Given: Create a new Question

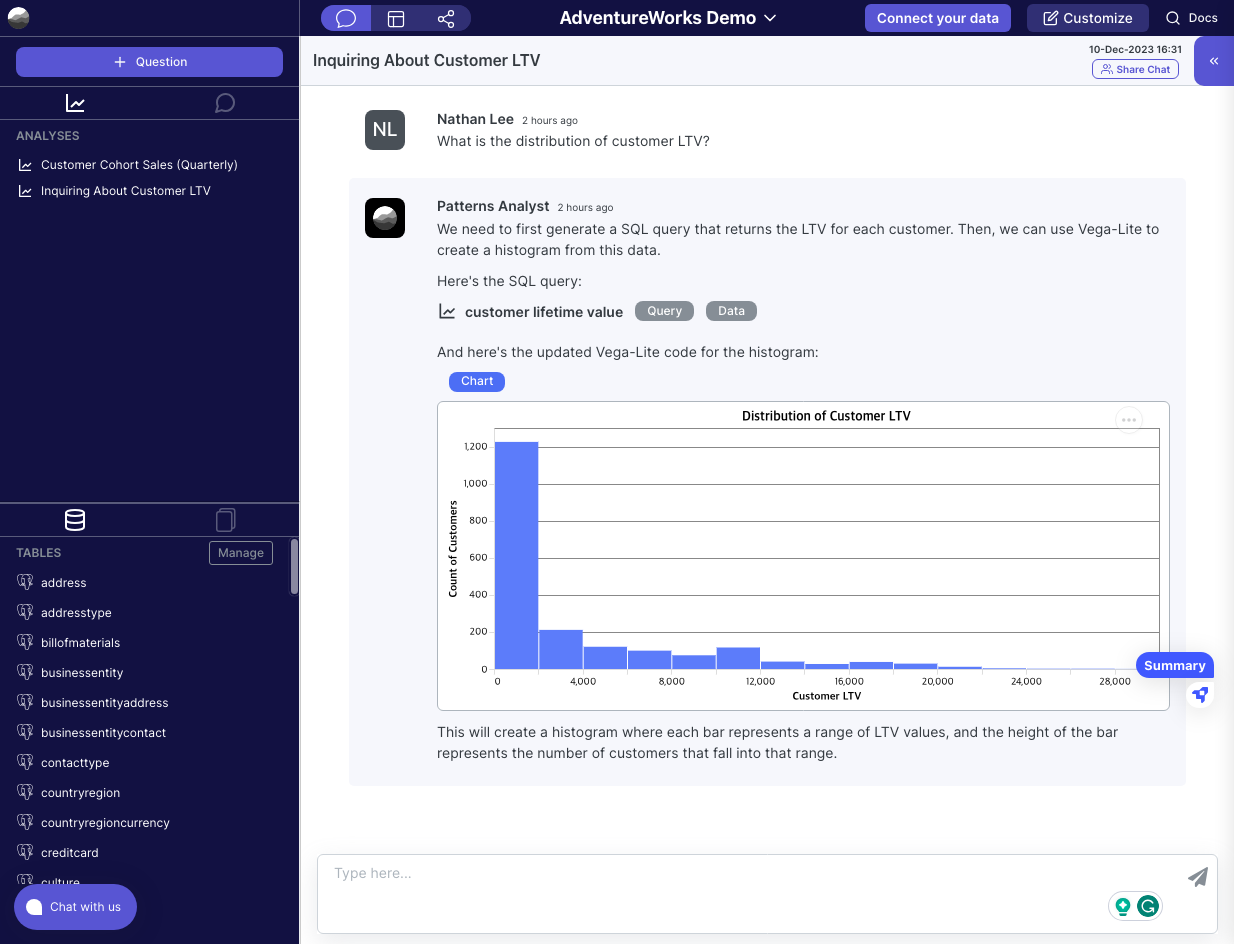Looking at the screenshot, I should click(150, 62).
